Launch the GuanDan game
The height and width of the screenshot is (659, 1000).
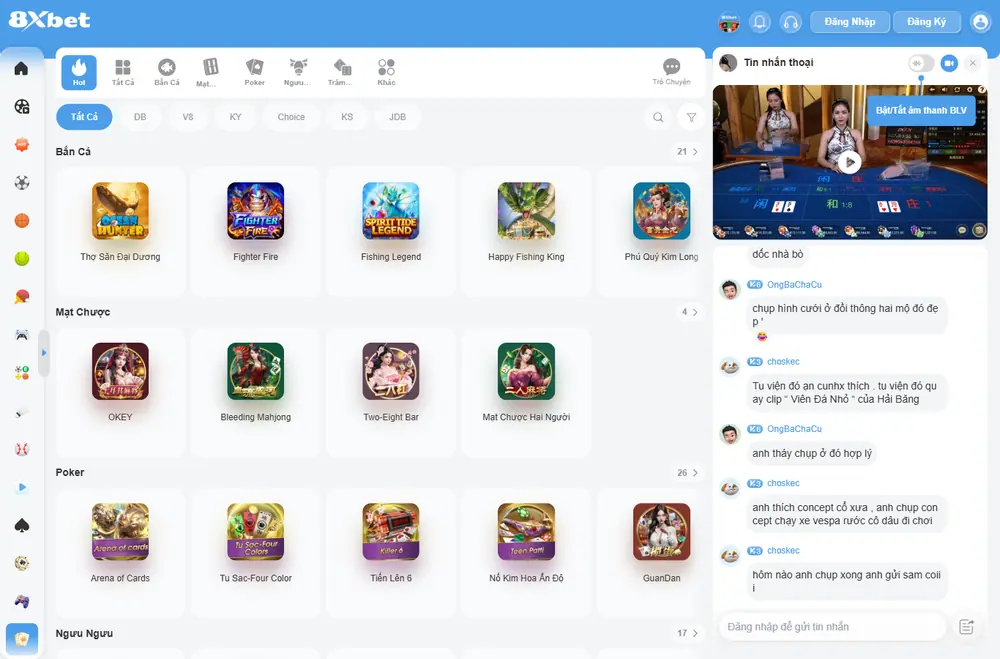[x=661, y=532]
